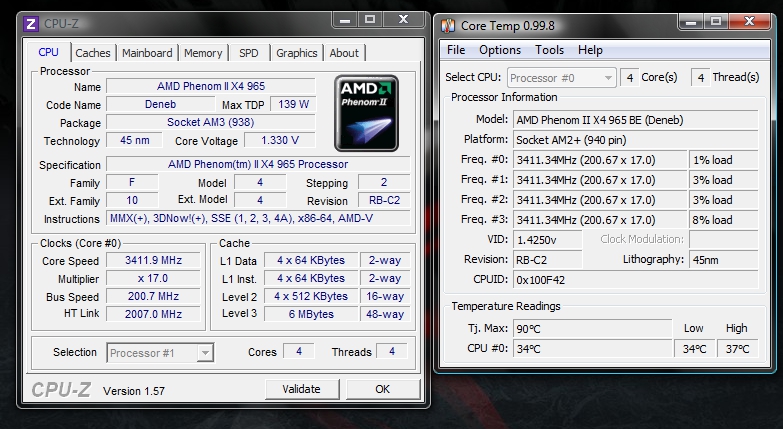Click the CPU #0 temperature value 34°C
783x429 pixels.
tap(593, 349)
